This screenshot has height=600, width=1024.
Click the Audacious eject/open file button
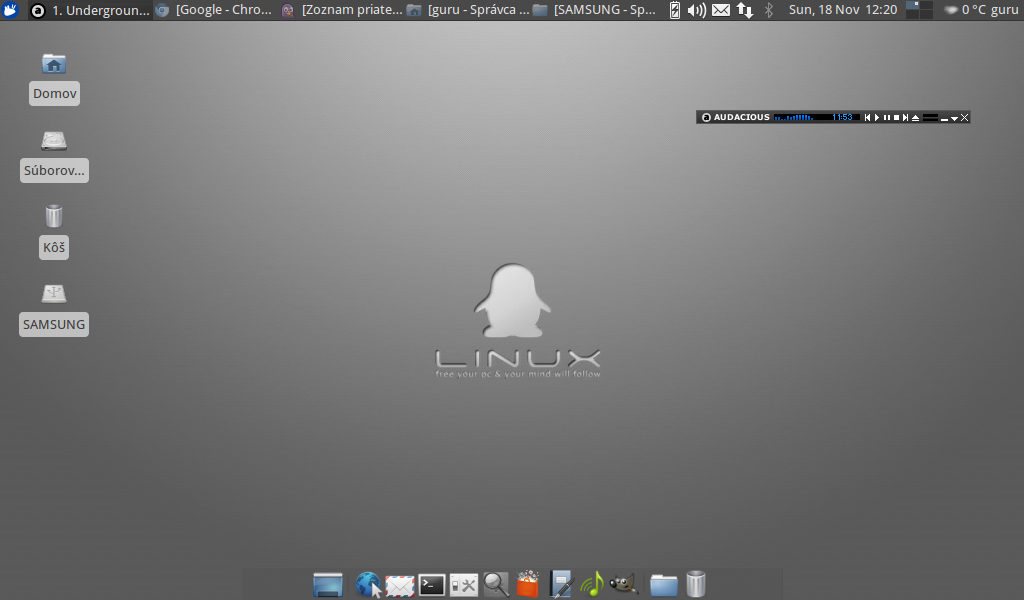pyautogui.click(x=916, y=118)
